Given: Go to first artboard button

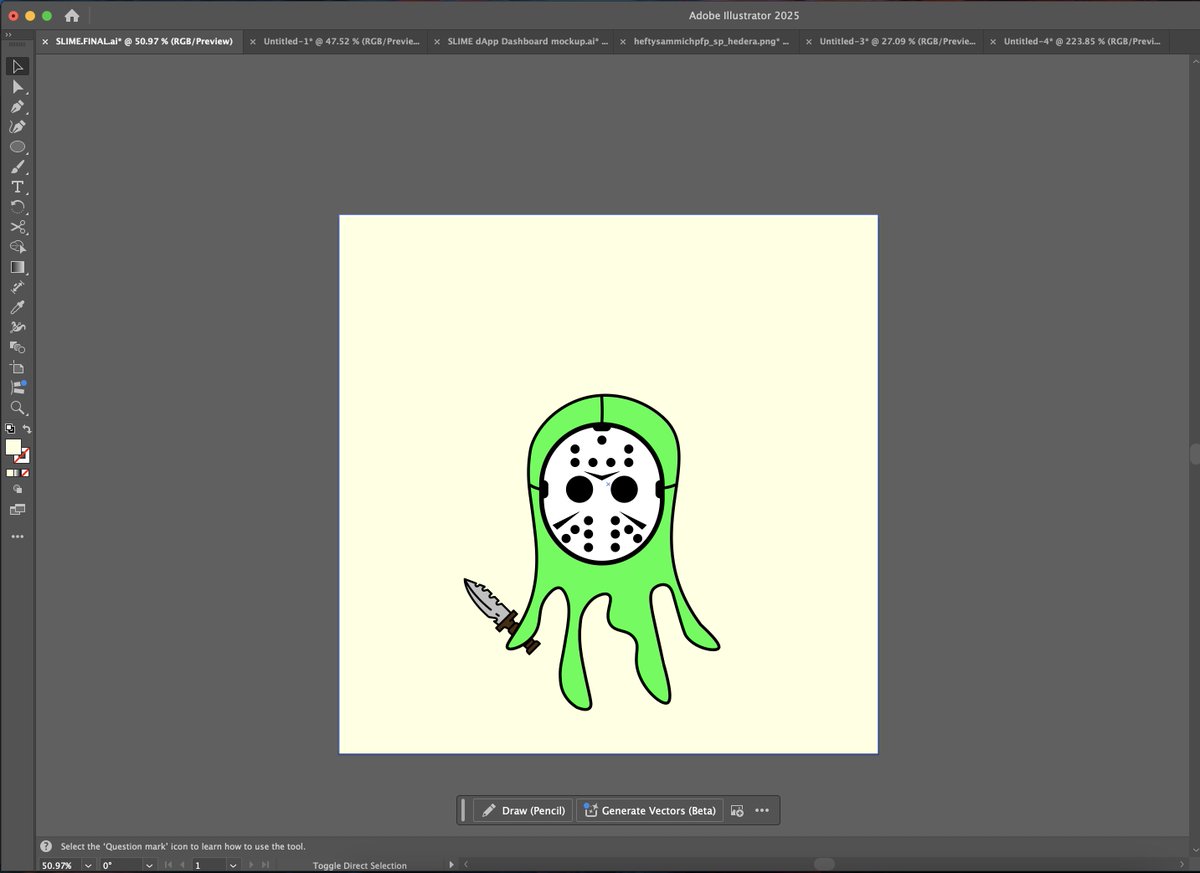Looking at the screenshot, I should [x=168, y=865].
